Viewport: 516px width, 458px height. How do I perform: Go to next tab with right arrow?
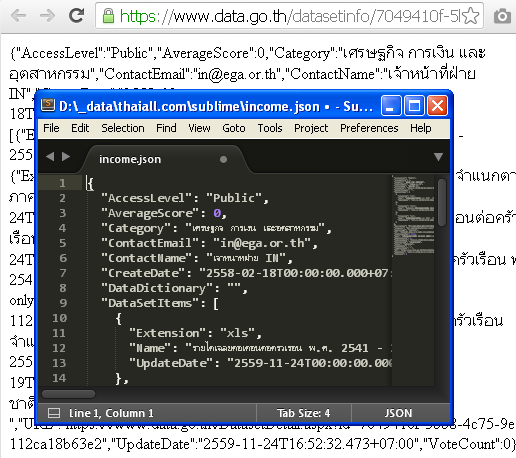point(66,156)
